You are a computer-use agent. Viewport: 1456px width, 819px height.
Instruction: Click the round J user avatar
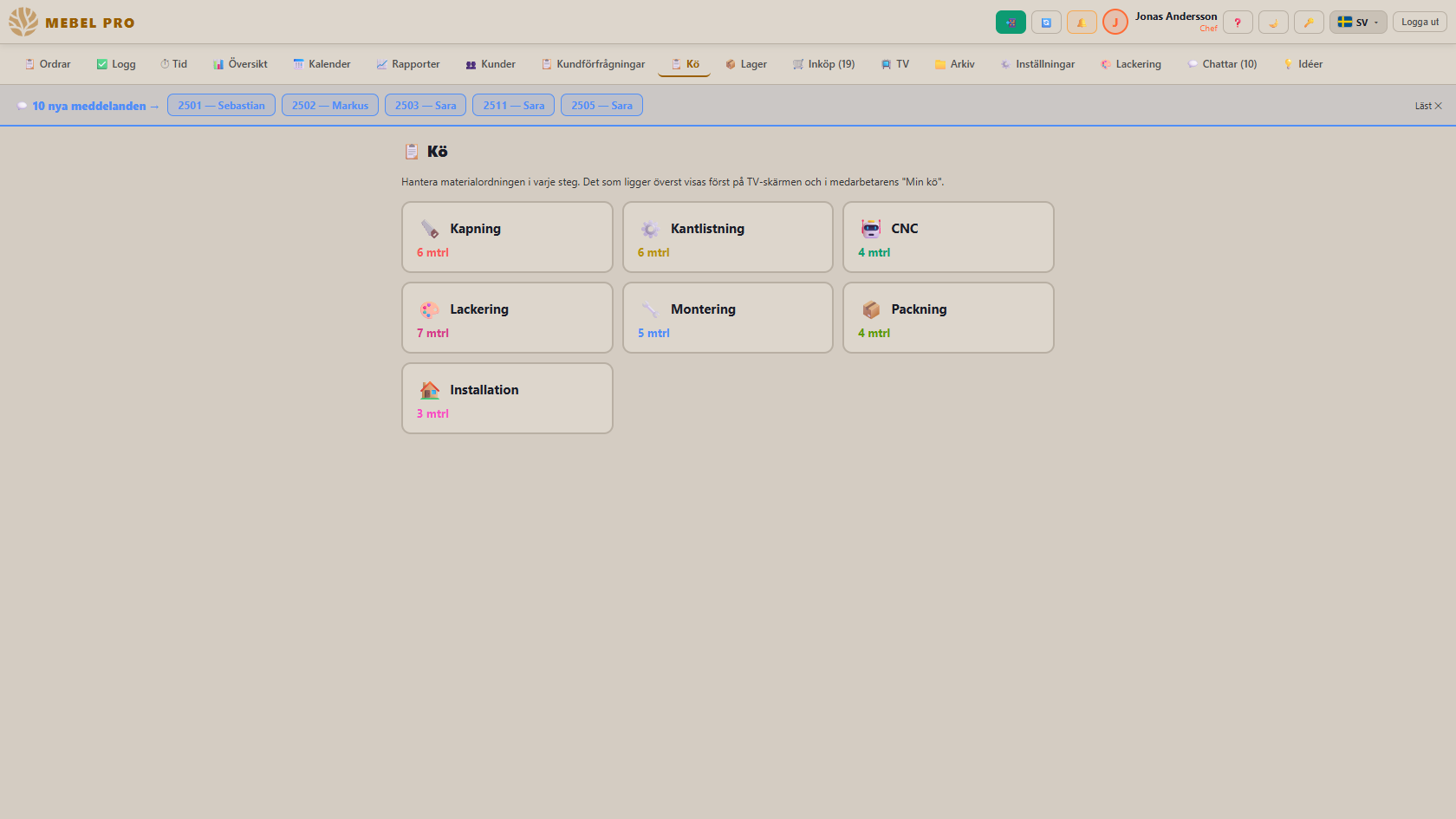click(1115, 23)
